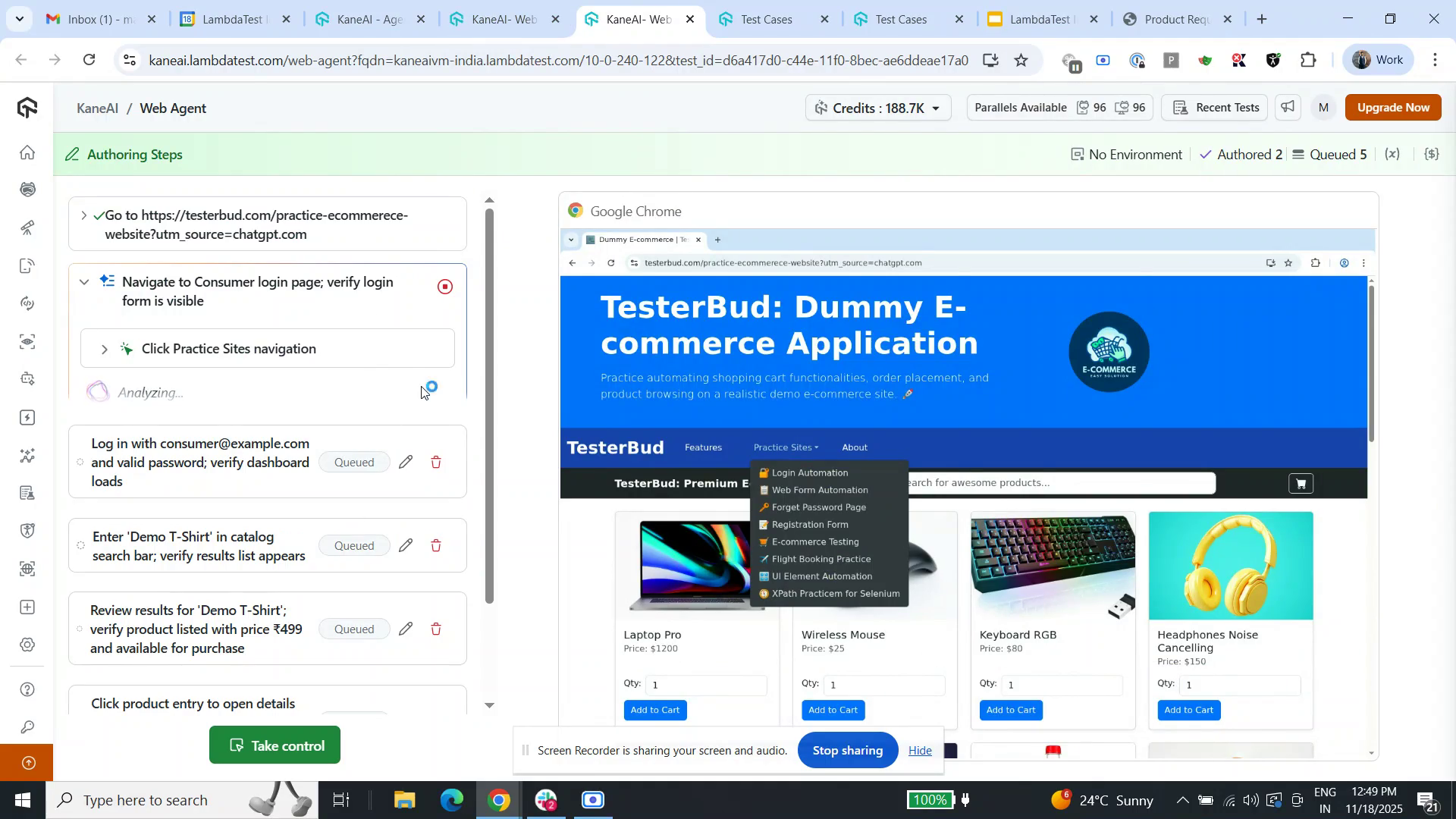Select 'Login Automation' from Practice Sites menu

pyautogui.click(x=809, y=472)
